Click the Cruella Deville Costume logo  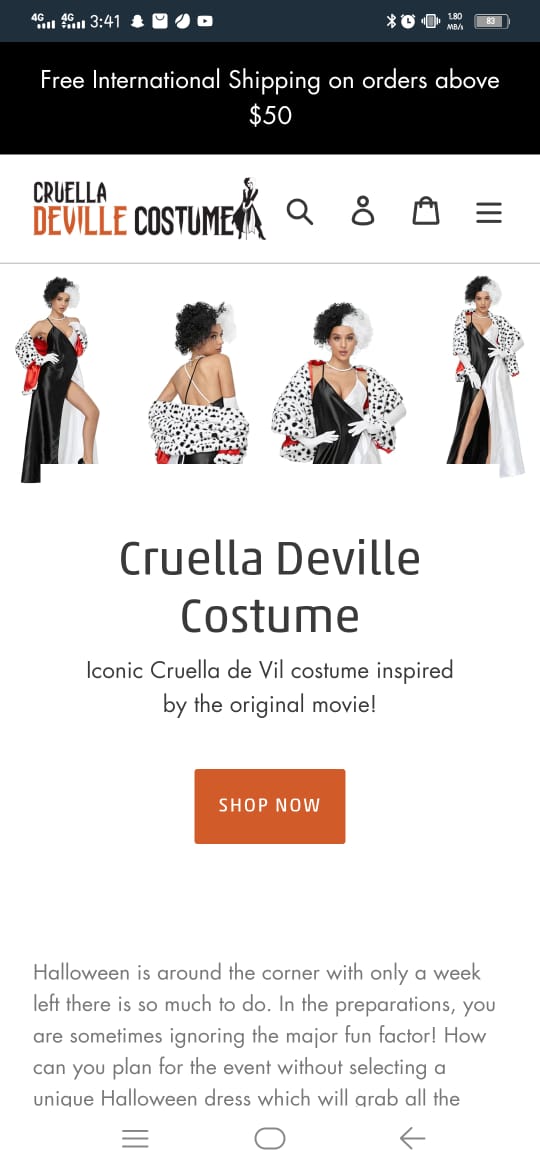[x=149, y=209]
